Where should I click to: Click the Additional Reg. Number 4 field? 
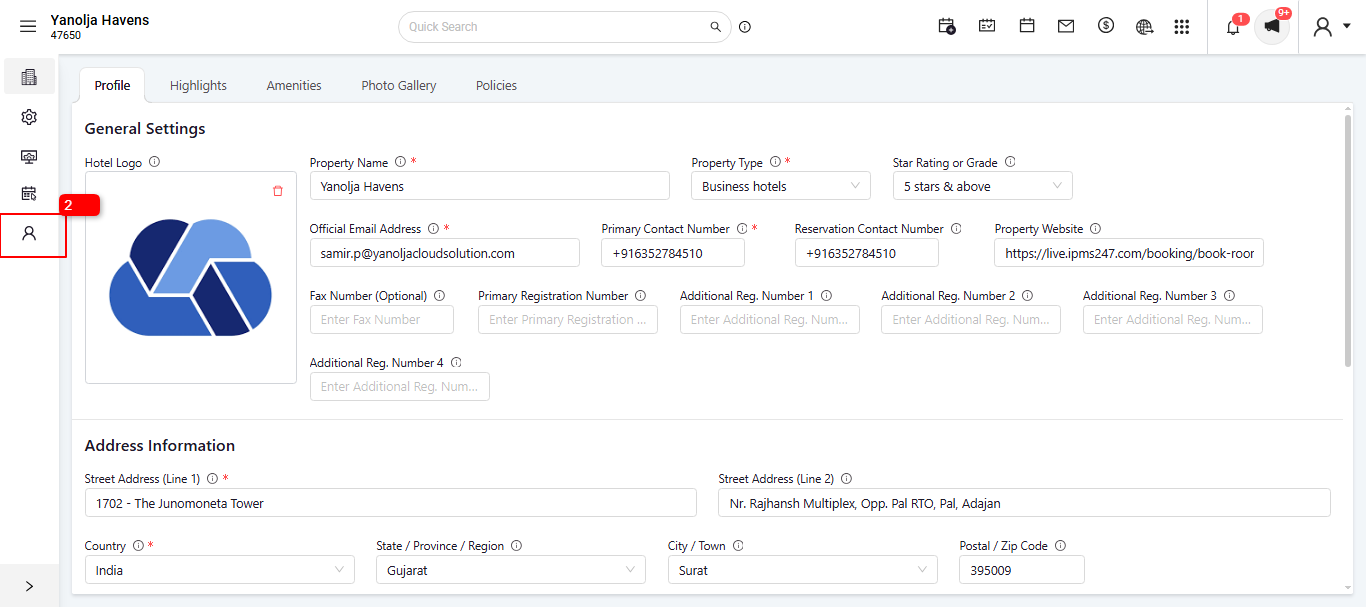[x=400, y=387]
